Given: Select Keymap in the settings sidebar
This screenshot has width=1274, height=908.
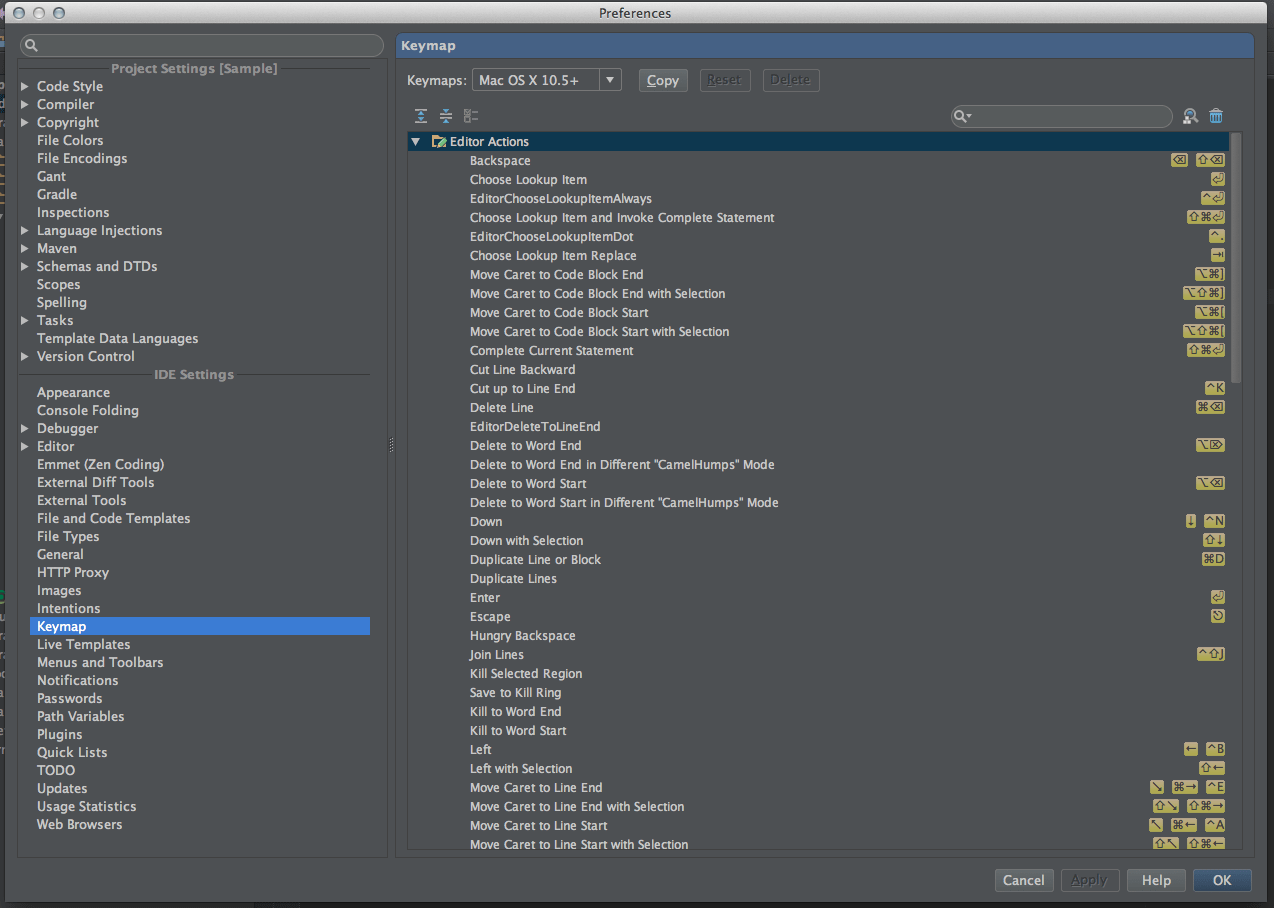Looking at the screenshot, I should click(x=61, y=626).
